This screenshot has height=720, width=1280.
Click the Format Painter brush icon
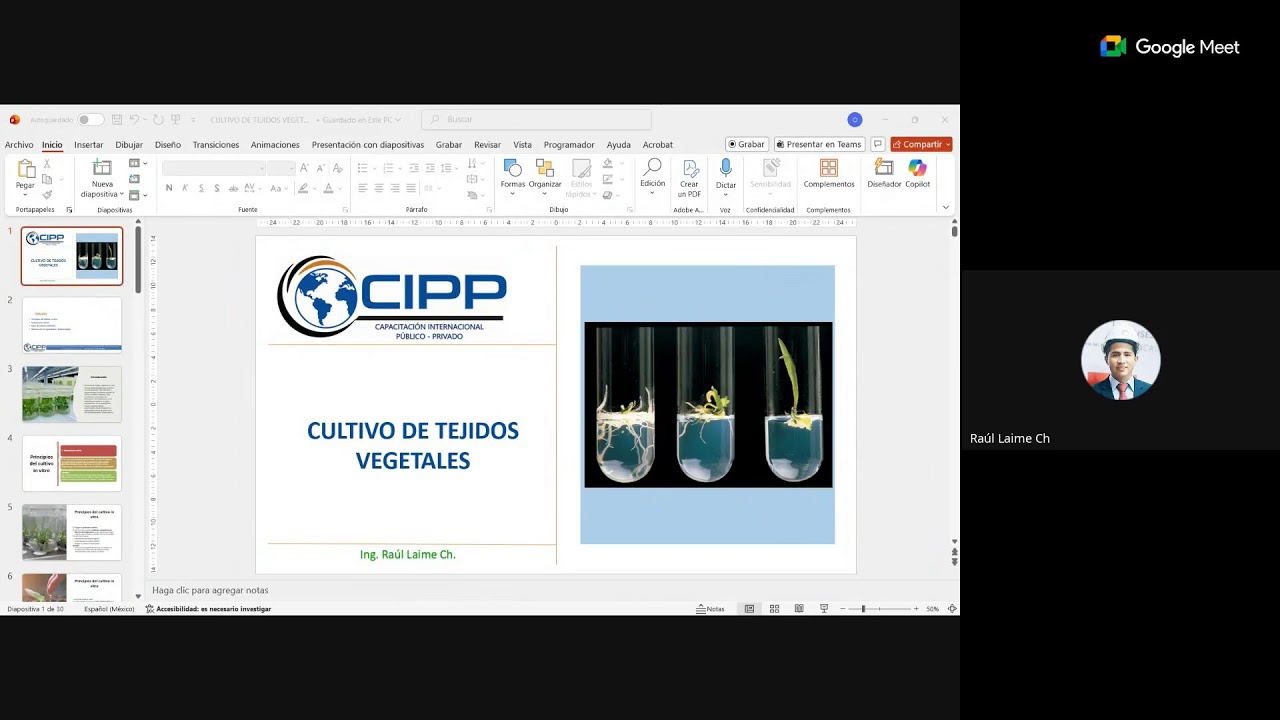tap(46, 194)
